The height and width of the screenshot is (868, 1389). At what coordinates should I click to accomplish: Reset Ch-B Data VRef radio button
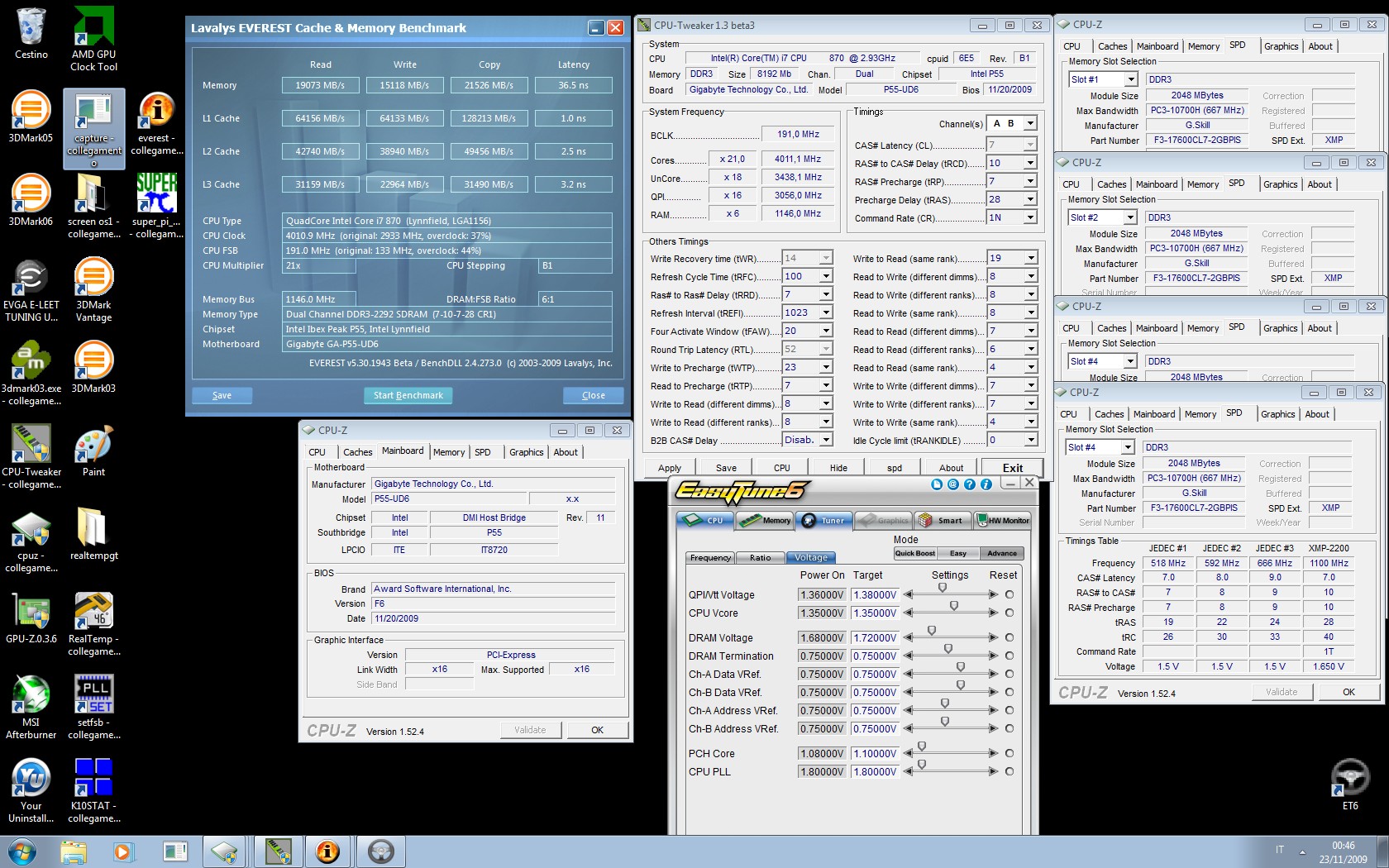1009,692
